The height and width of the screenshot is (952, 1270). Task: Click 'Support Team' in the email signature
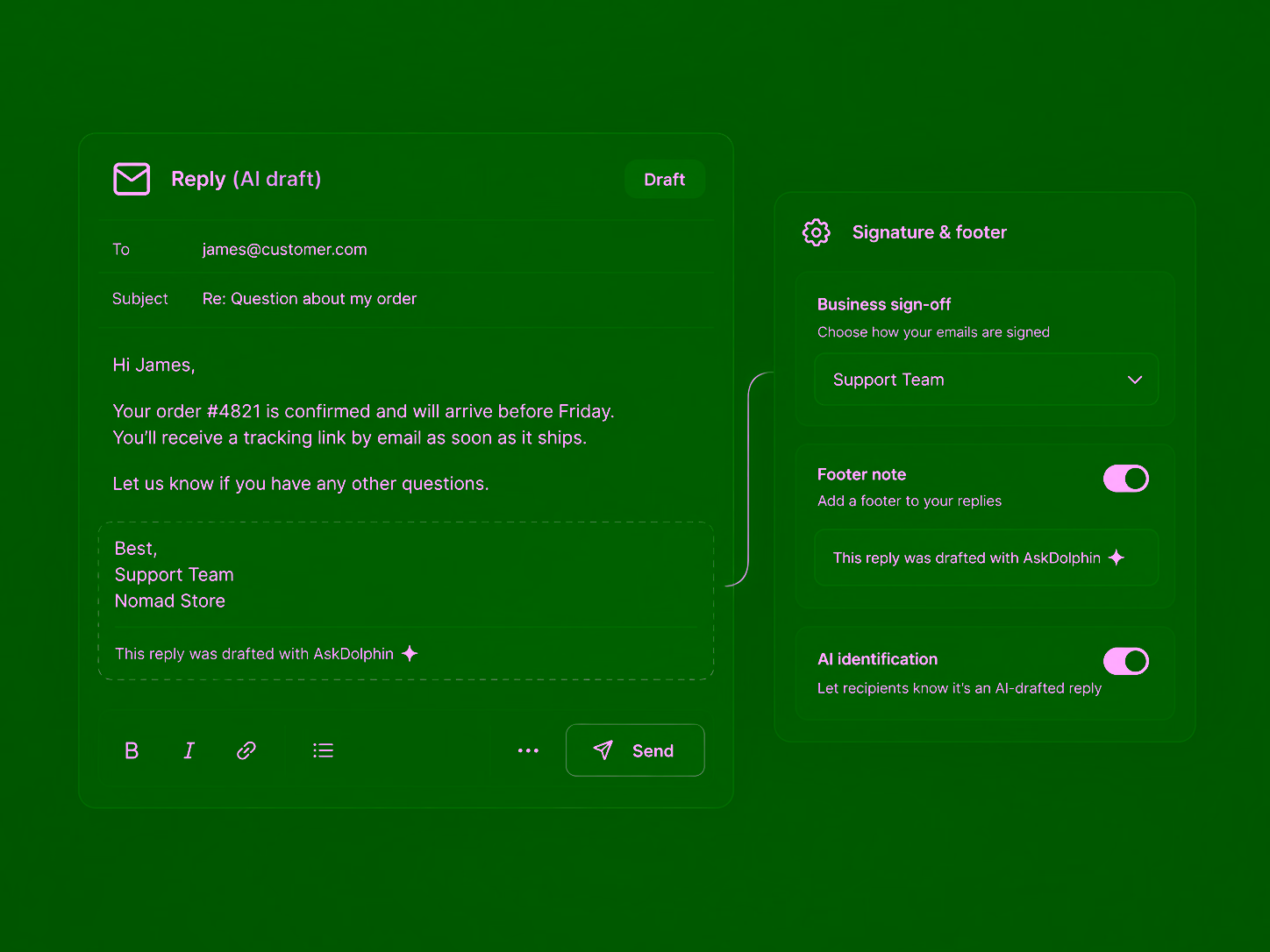(x=174, y=575)
